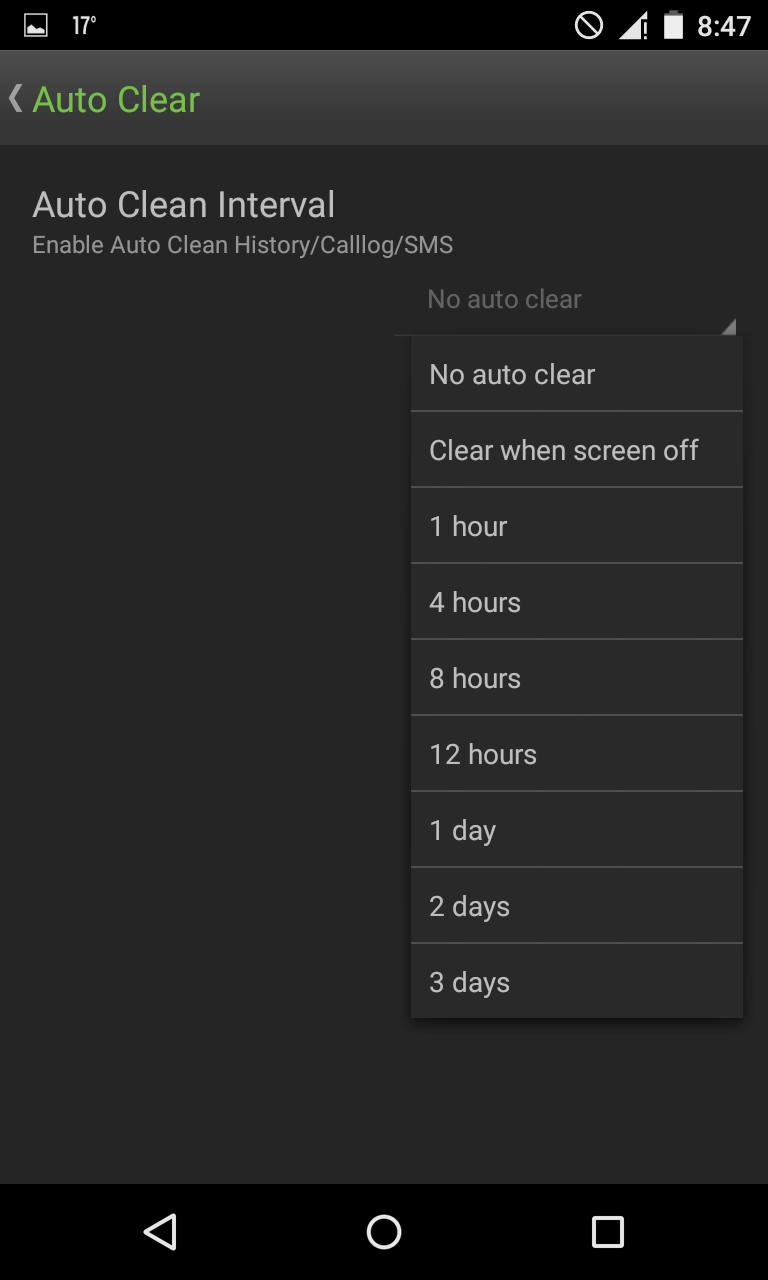The height and width of the screenshot is (1280, 768).
Task: Set interval to 3 days
Action: pos(576,982)
